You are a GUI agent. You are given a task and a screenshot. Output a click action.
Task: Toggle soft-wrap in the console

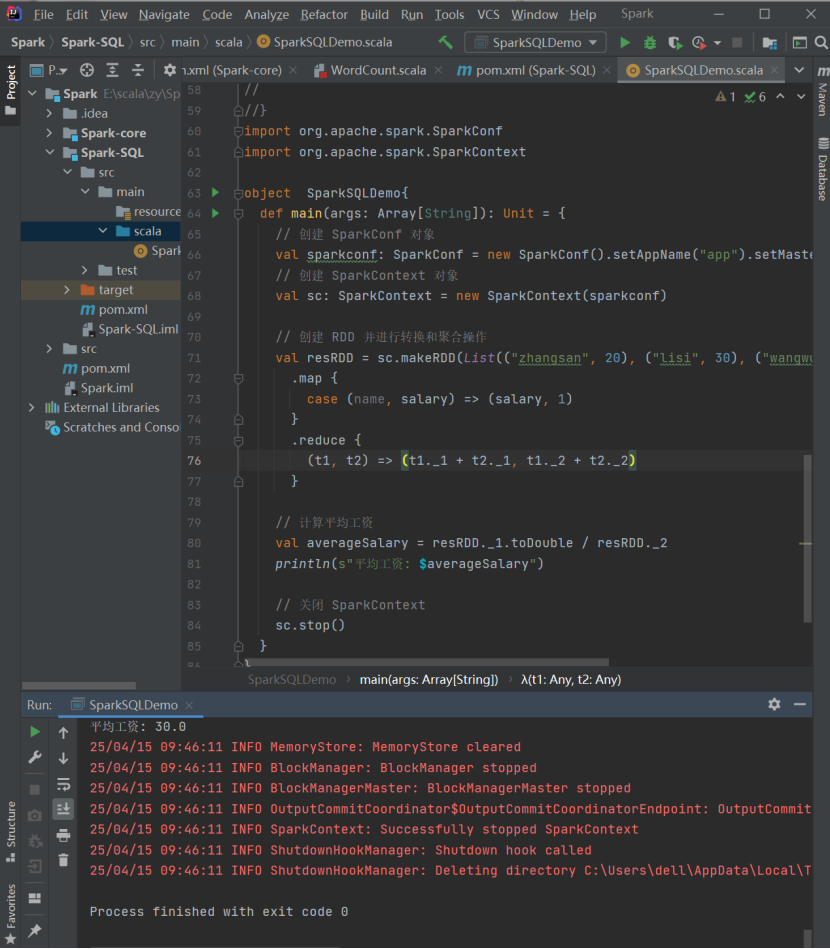point(63,784)
